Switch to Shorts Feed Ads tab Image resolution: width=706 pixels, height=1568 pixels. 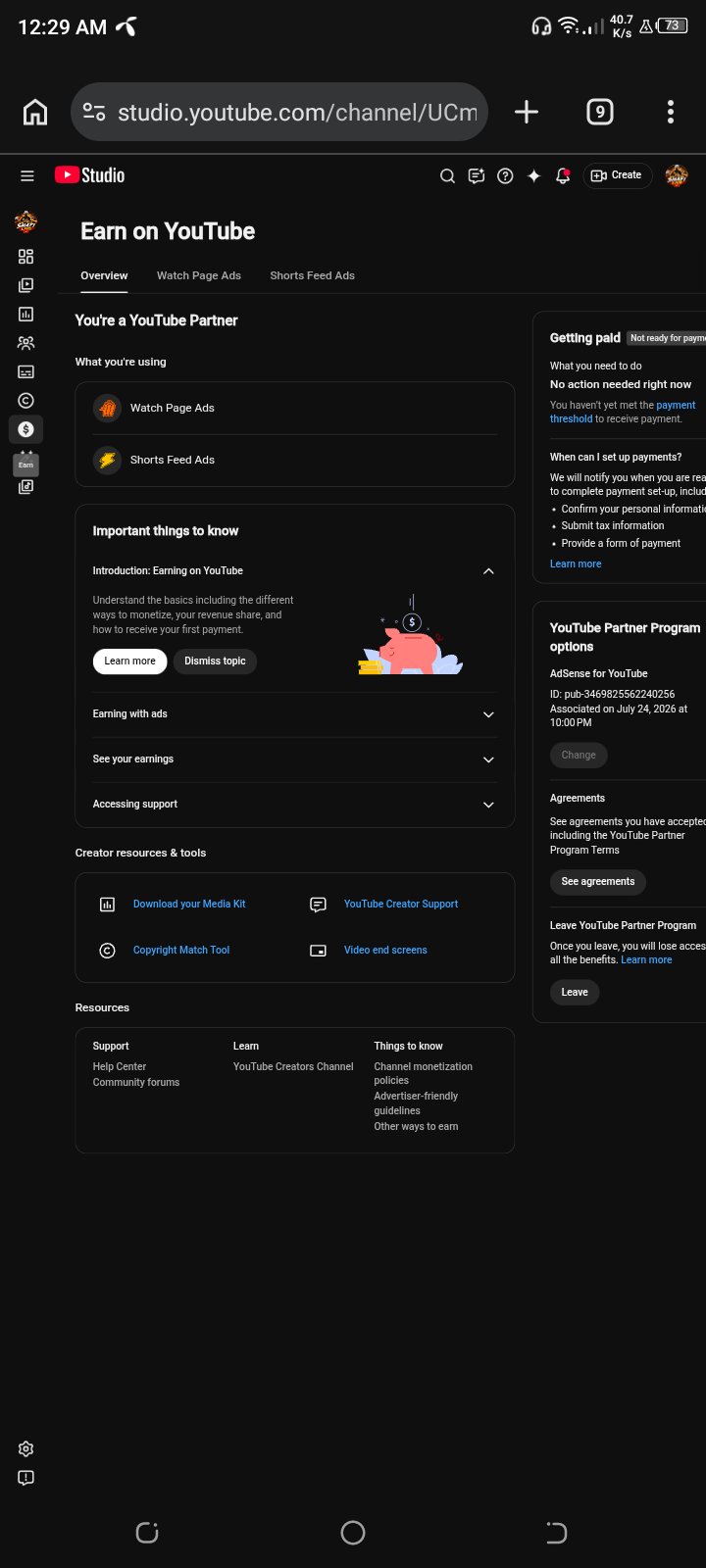313,275
